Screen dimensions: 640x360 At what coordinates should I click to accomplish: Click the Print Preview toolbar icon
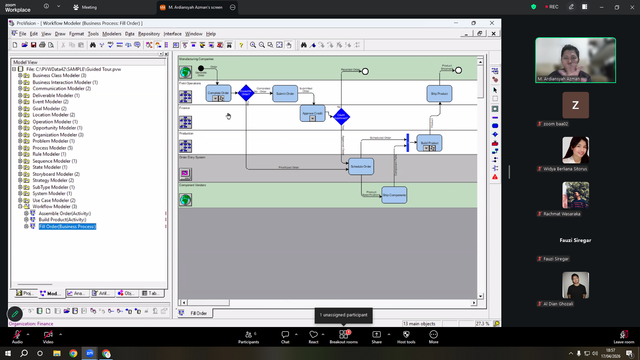(x=51, y=45)
